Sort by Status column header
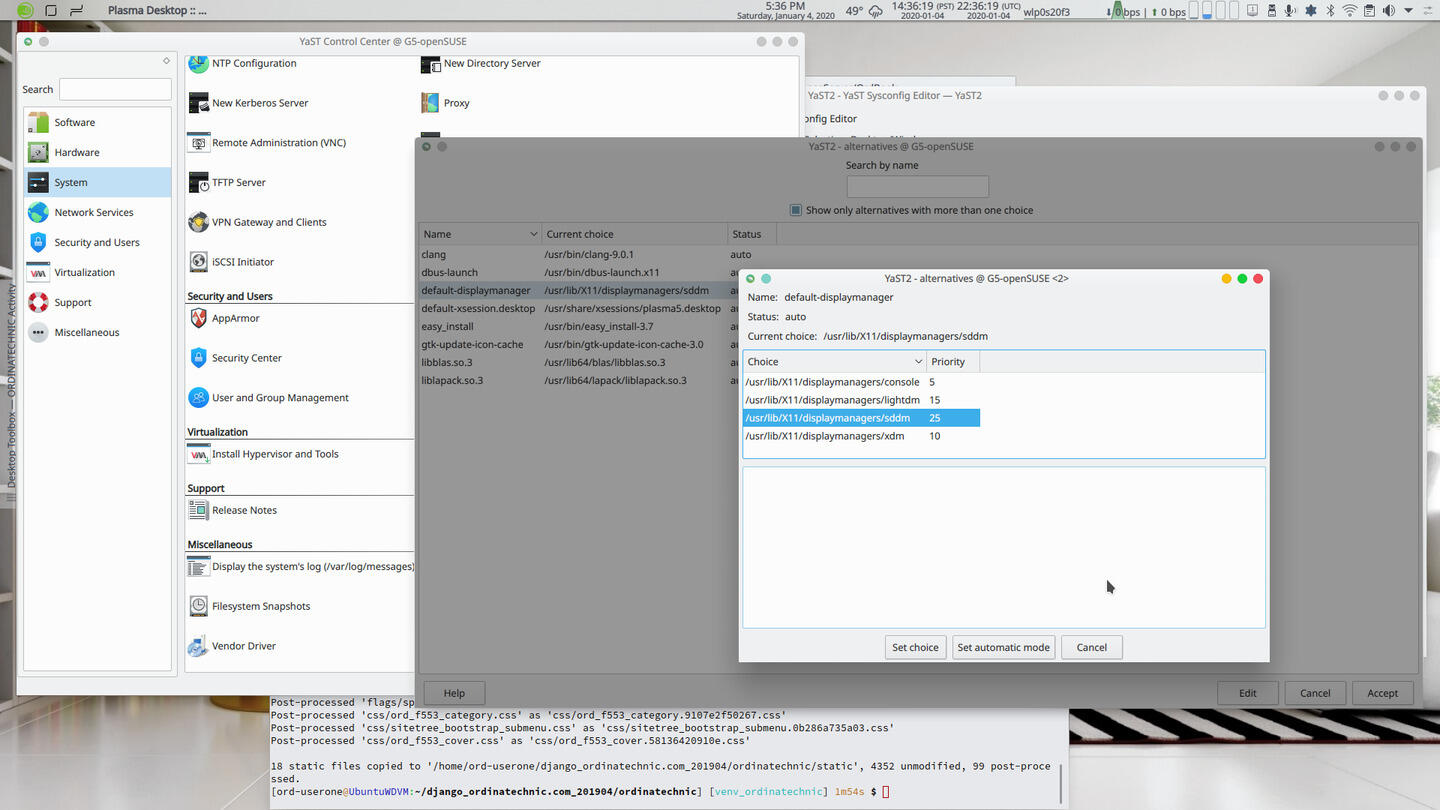Image resolution: width=1440 pixels, height=810 pixels. 752,234
